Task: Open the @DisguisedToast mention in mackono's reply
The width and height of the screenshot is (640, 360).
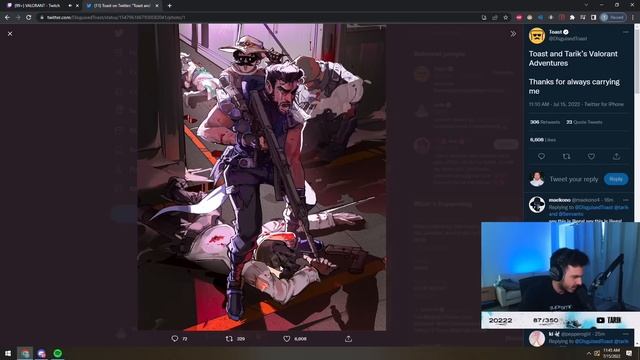Action: (x=594, y=207)
